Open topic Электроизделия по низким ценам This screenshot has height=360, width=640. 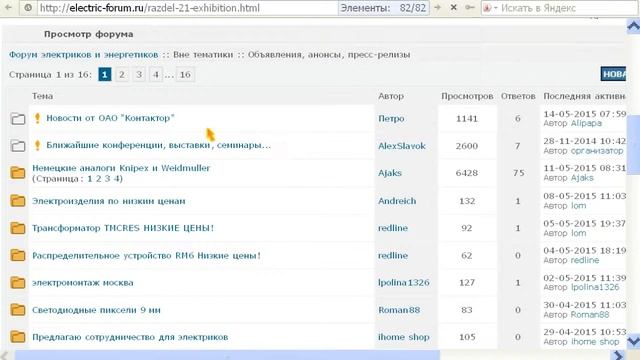pyautogui.click(x=109, y=201)
